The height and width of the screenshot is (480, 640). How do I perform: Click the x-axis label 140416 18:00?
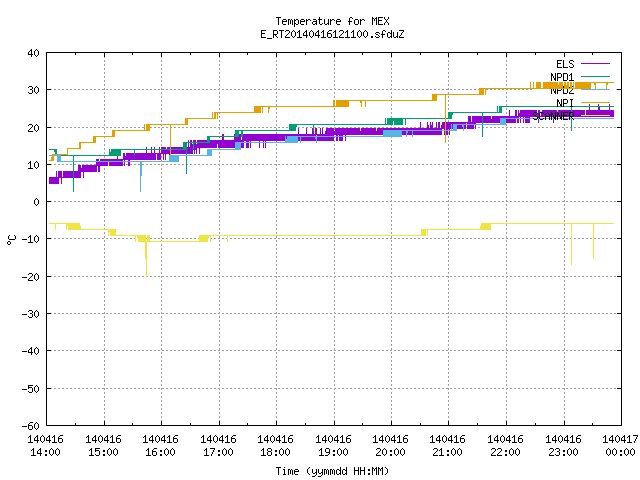pos(276,446)
